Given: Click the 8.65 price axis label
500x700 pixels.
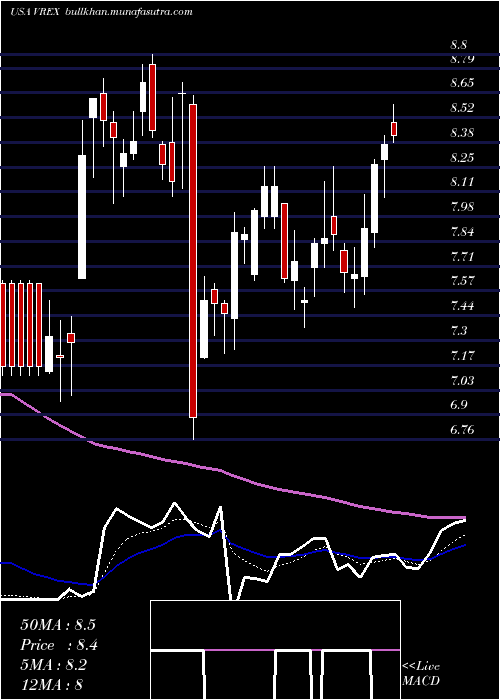Looking at the screenshot, I should tap(462, 83).
